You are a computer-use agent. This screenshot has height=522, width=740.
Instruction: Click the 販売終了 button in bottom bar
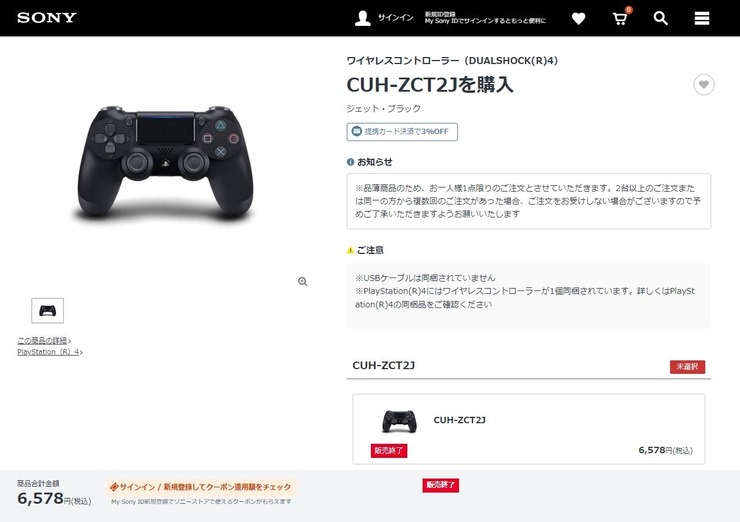(x=440, y=485)
